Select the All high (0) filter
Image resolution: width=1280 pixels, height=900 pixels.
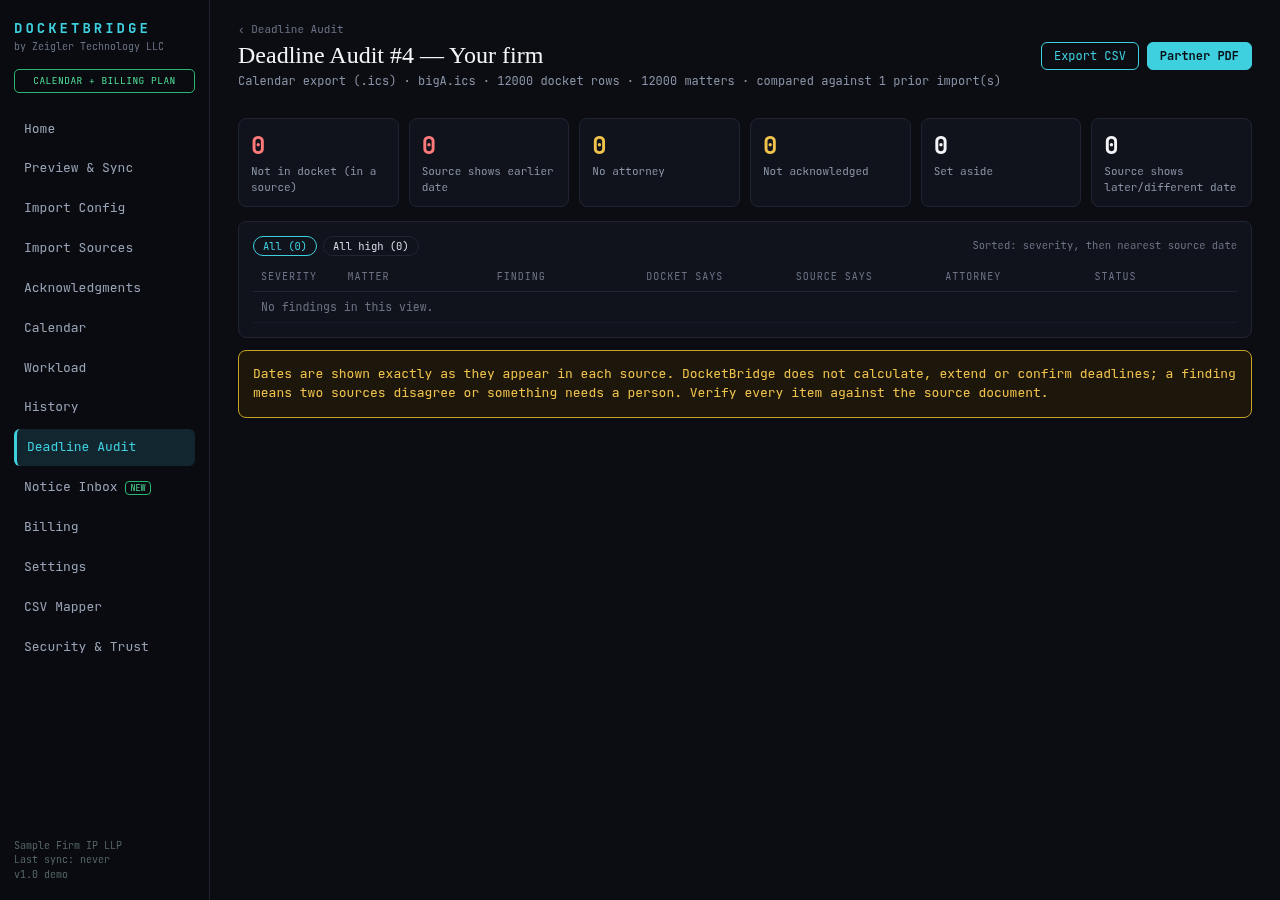pos(371,246)
